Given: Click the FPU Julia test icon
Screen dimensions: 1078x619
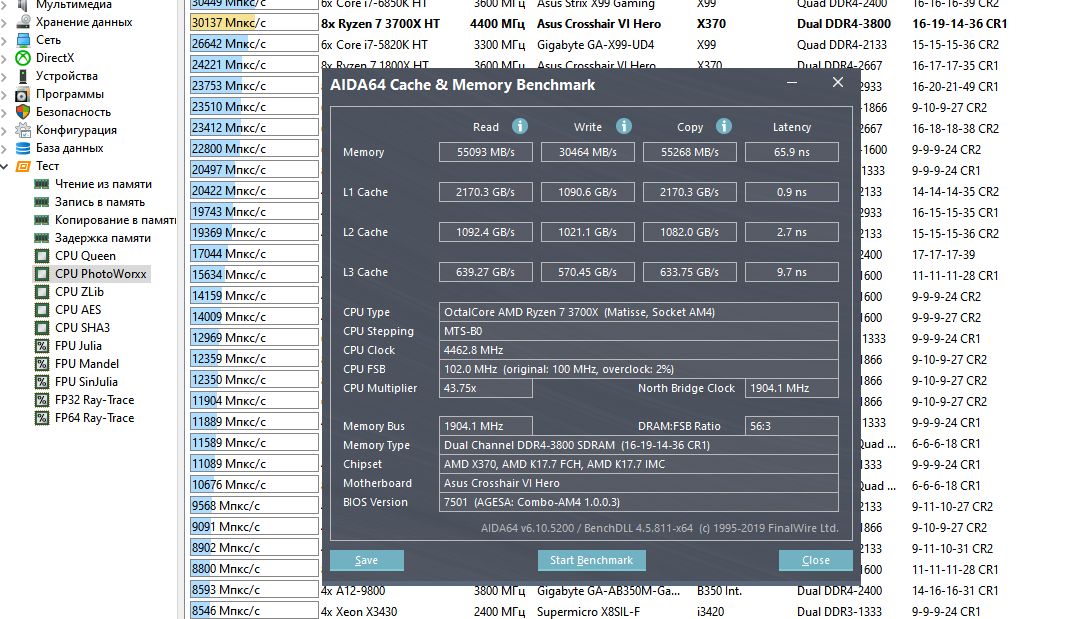Looking at the screenshot, I should click(42, 346).
